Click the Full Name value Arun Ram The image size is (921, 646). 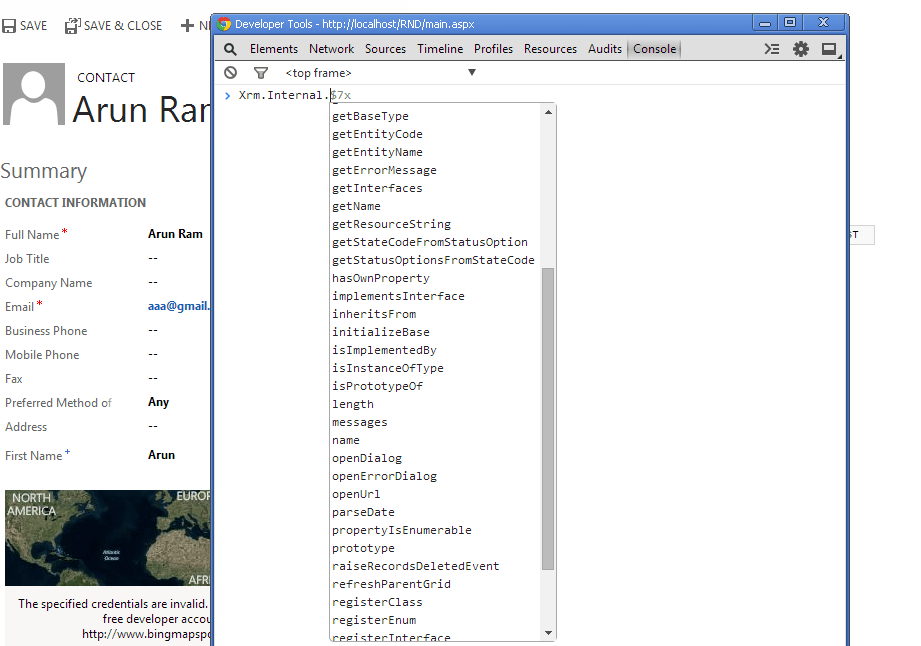175,234
